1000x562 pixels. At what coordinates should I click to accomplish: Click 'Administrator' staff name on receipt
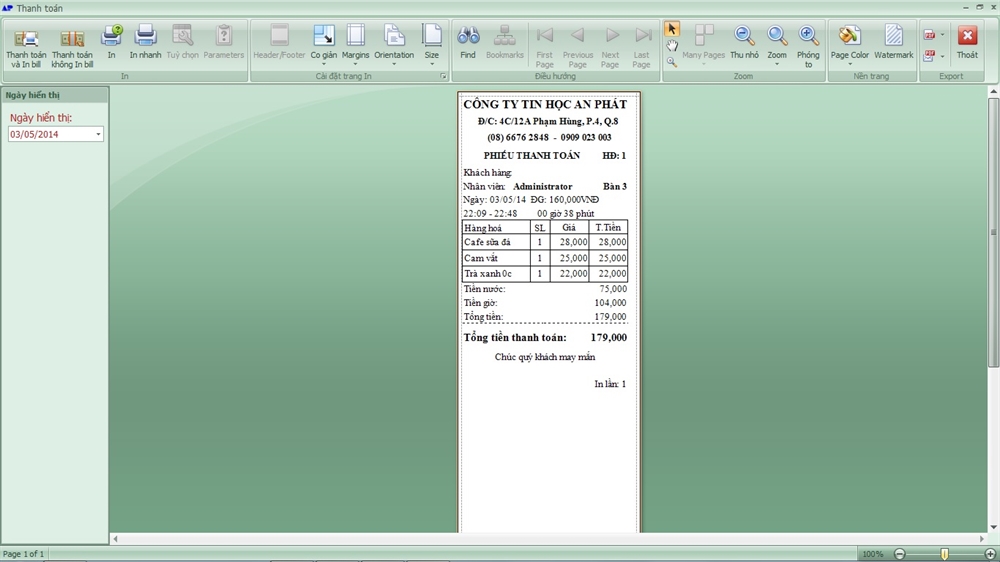click(543, 187)
